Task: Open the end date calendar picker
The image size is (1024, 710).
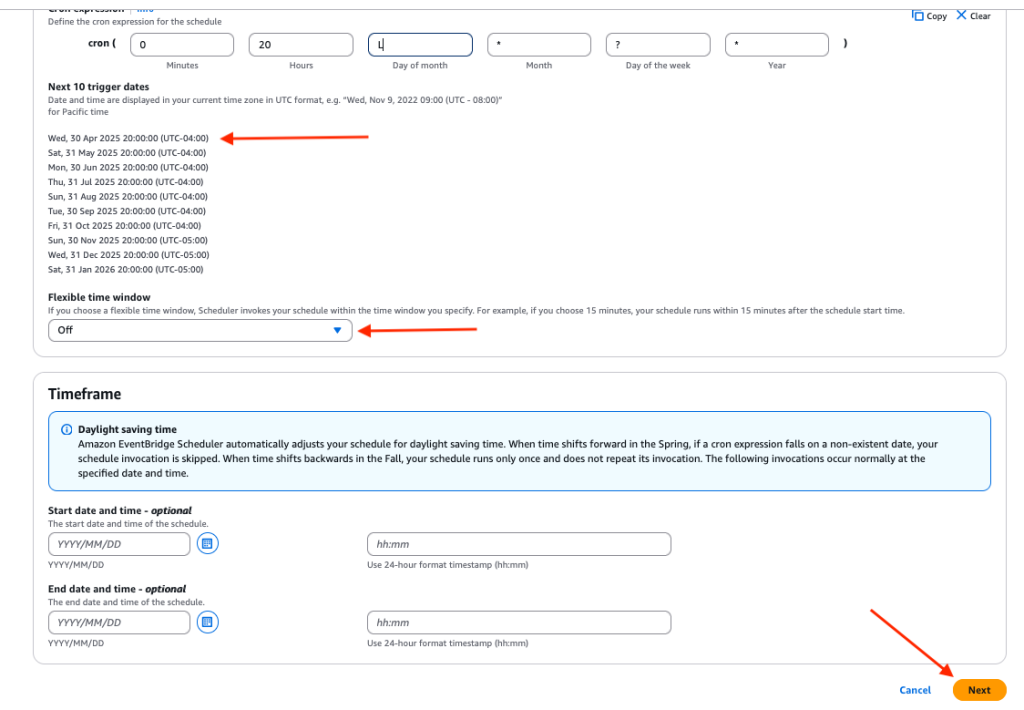Action: (207, 622)
